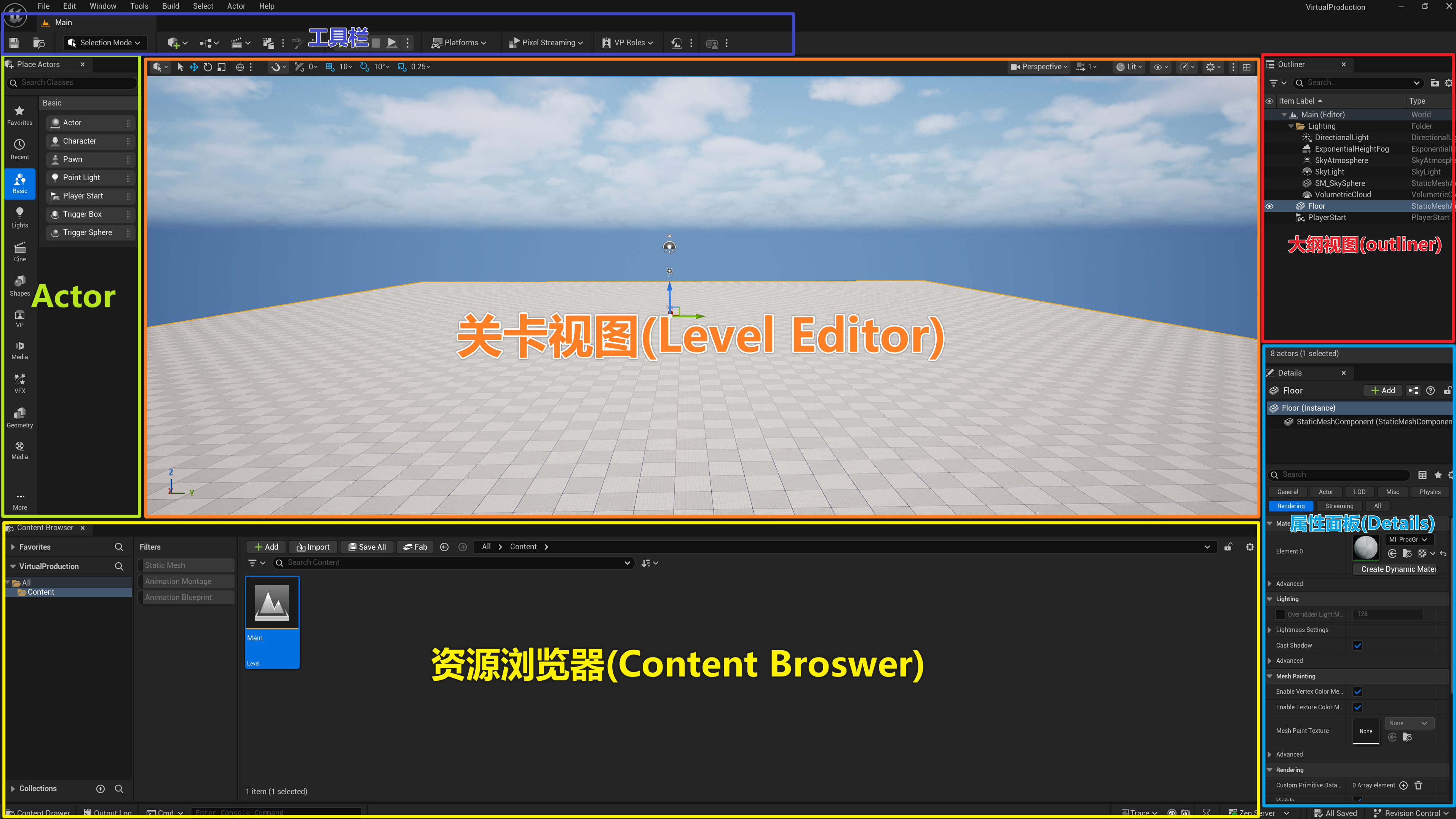Image resolution: width=1456 pixels, height=819 pixels.
Task: Click the Element 0 material preview swatch
Action: pos(1365,547)
